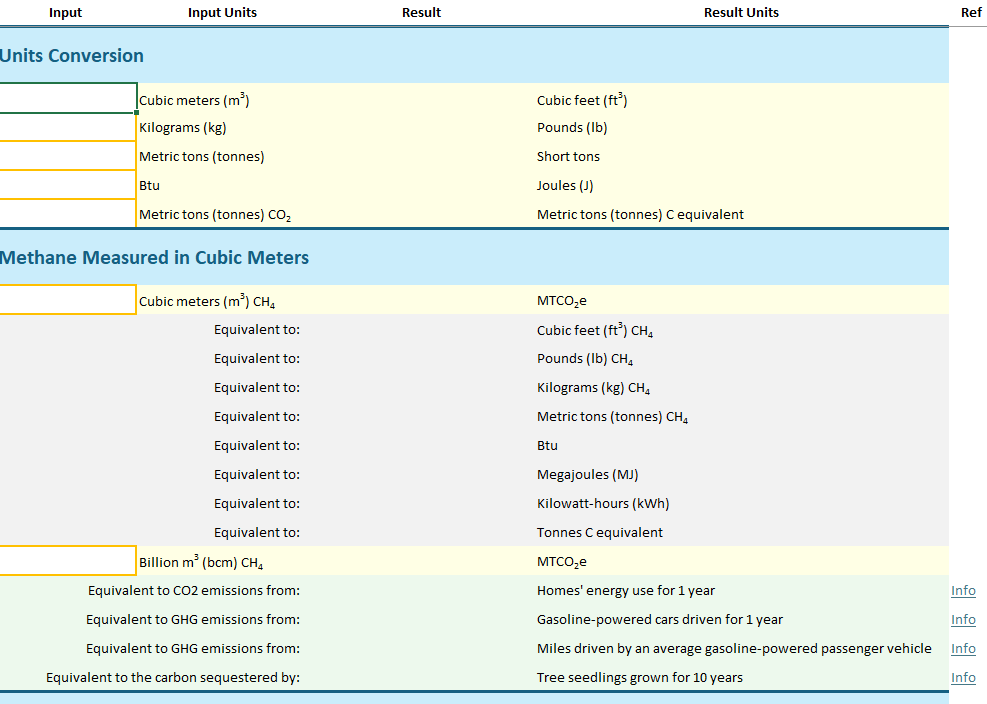Image resolution: width=987 pixels, height=704 pixels.
Task: Select the Tonnes C equivalent cell
Action: click(598, 532)
